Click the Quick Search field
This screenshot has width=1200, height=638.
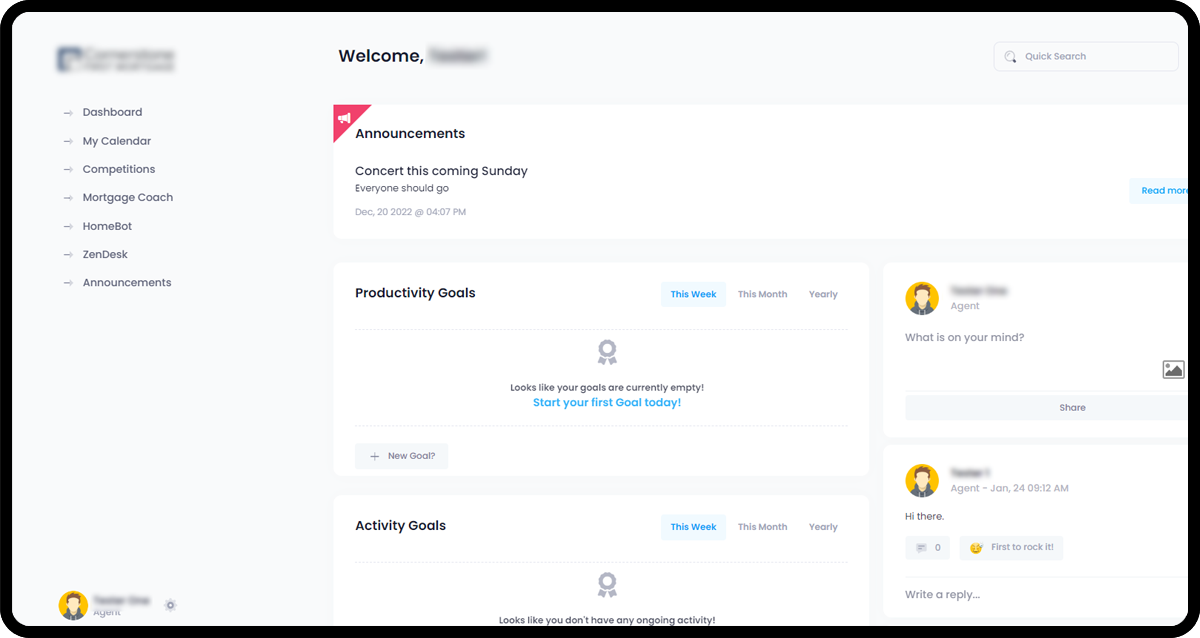coord(1086,57)
